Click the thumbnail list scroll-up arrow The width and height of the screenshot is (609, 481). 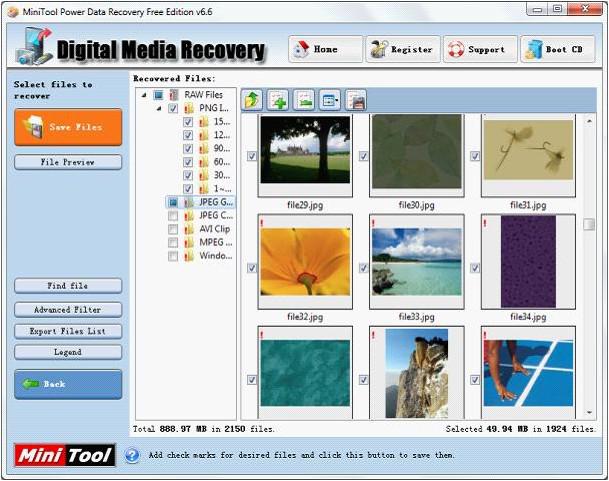pos(589,121)
